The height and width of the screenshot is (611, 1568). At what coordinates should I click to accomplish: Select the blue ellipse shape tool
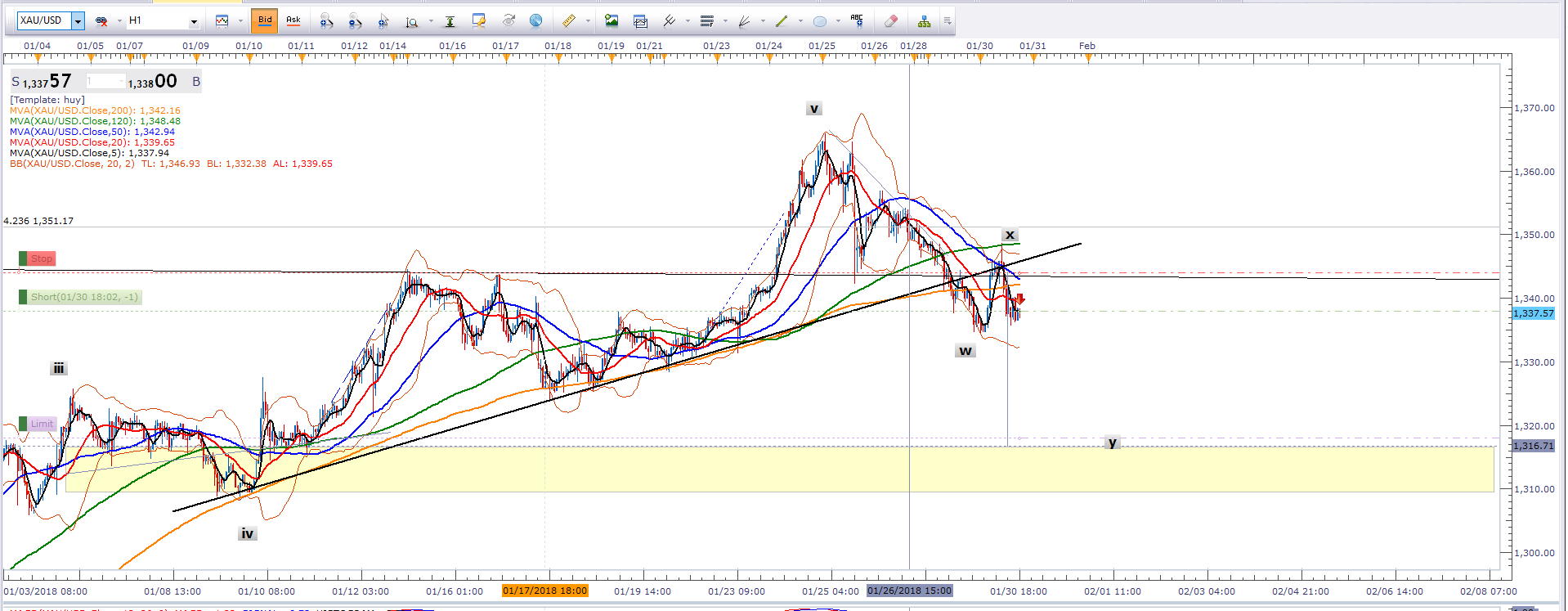point(820,21)
